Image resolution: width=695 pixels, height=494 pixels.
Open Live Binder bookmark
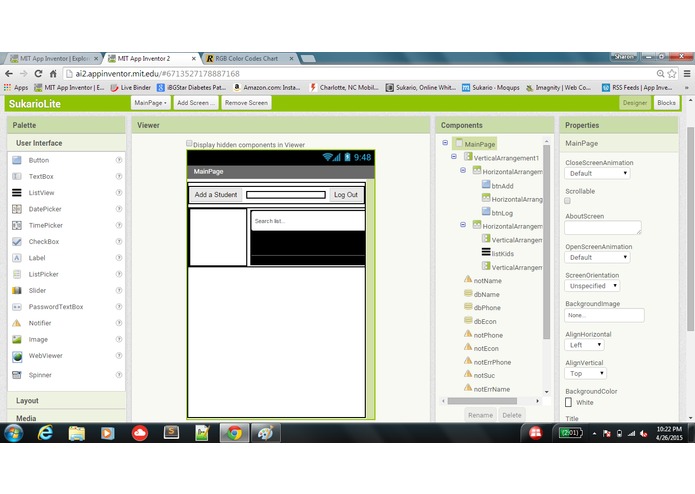pos(131,88)
